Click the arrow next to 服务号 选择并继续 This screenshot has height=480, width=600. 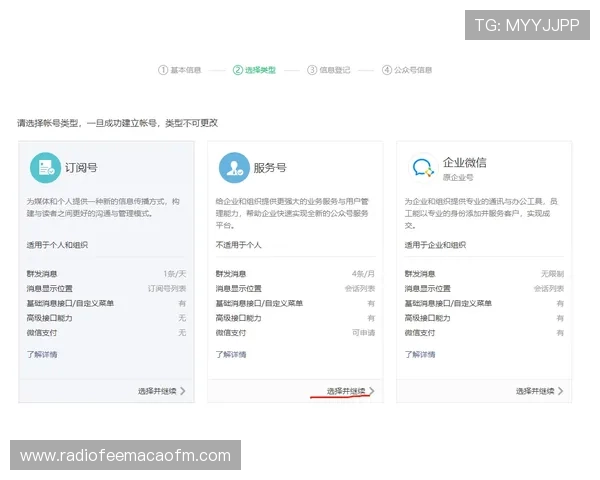372,391
